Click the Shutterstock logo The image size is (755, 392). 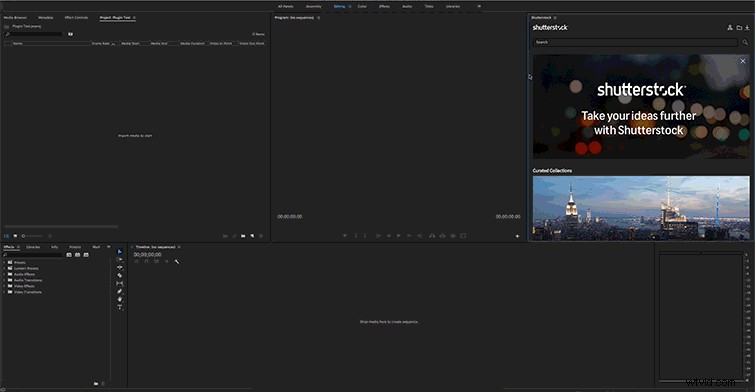(x=550, y=27)
